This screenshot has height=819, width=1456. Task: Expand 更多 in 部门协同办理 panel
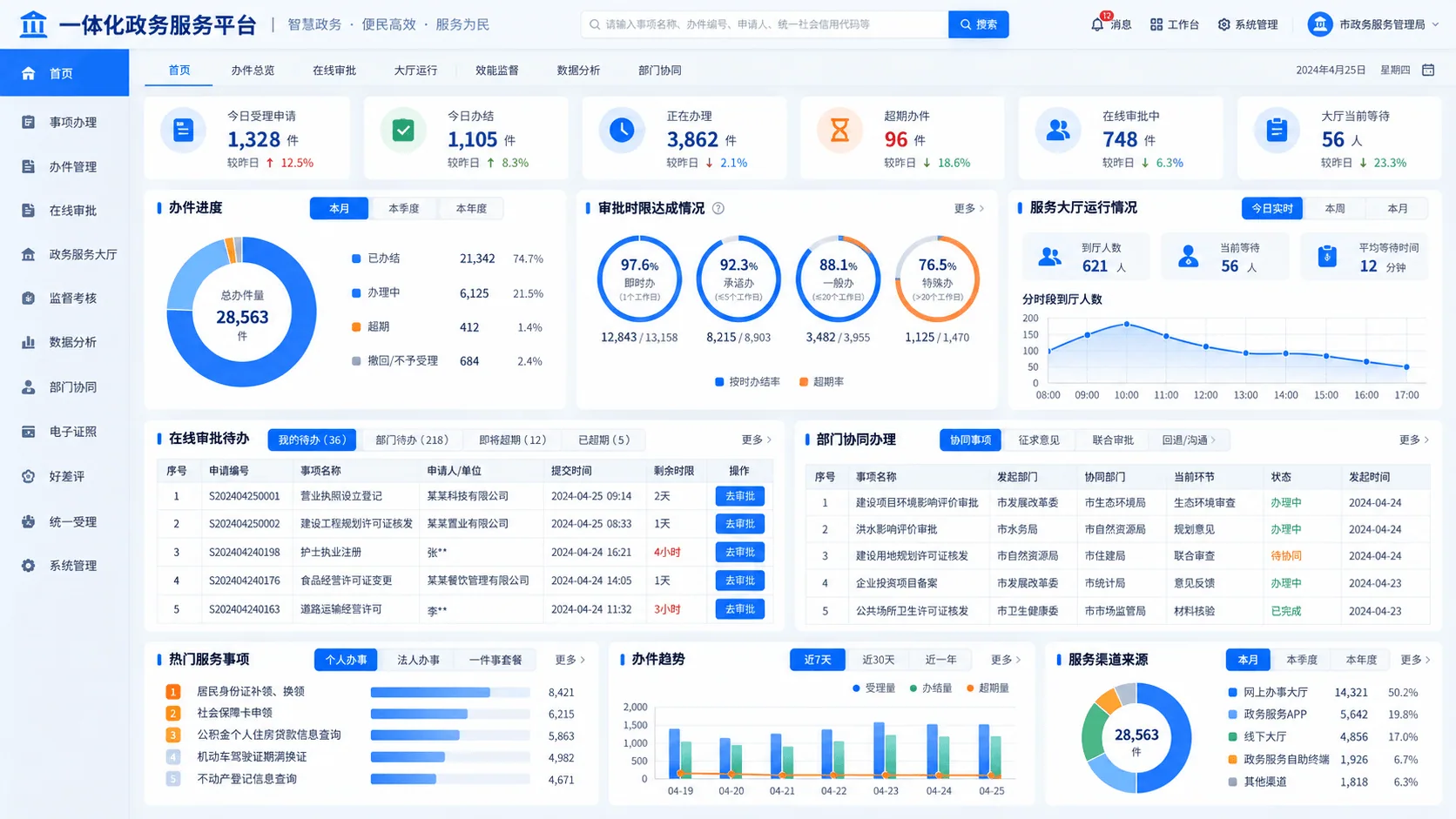coord(1414,440)
